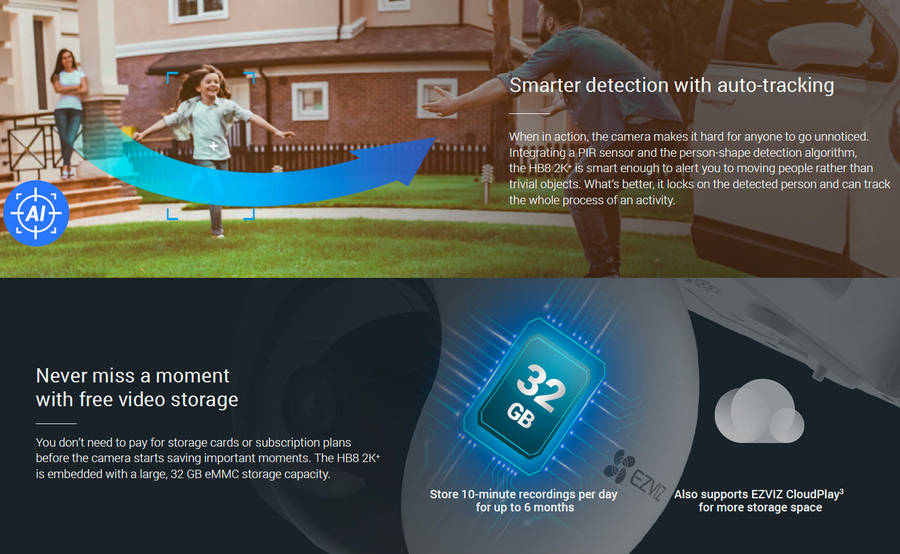Screen dimensions: 900x554
Task: Click the blue AI crosshair icon
Action: pos(36,213)
